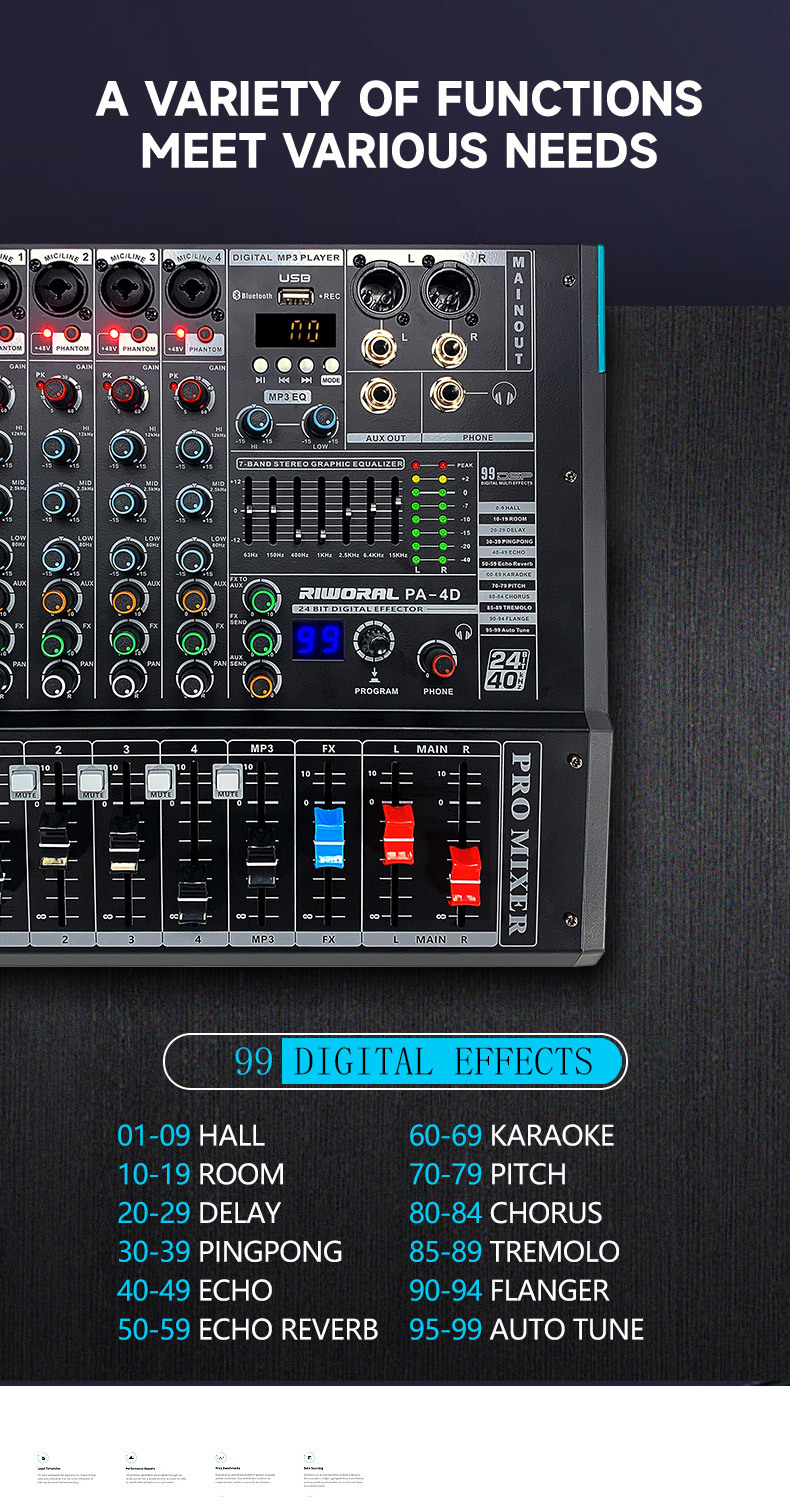
Task: Click the '30-39 PINGPONG' effect entry
Action: [230, 1251]
